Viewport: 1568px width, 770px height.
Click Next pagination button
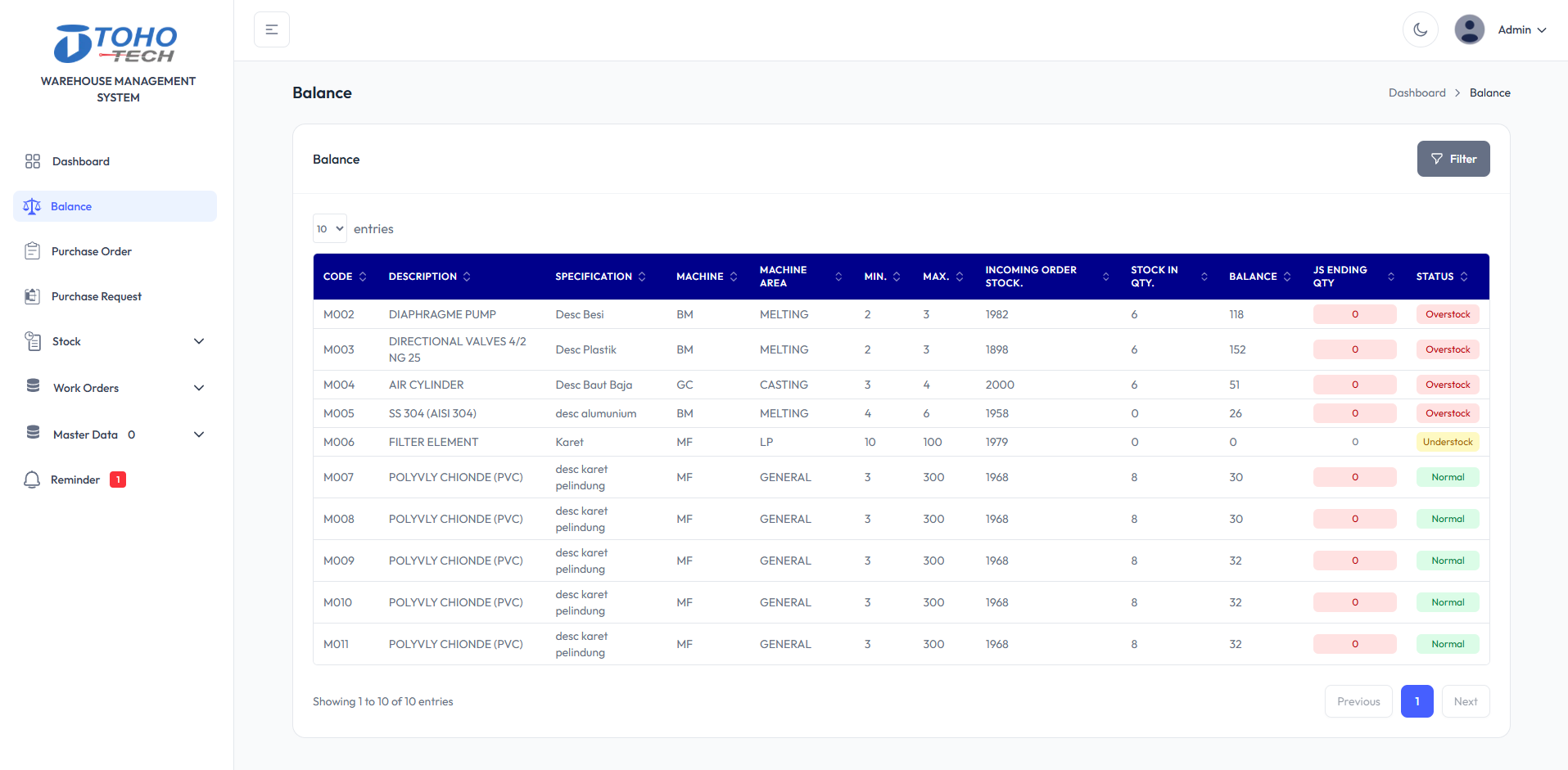click(1466, 701)
